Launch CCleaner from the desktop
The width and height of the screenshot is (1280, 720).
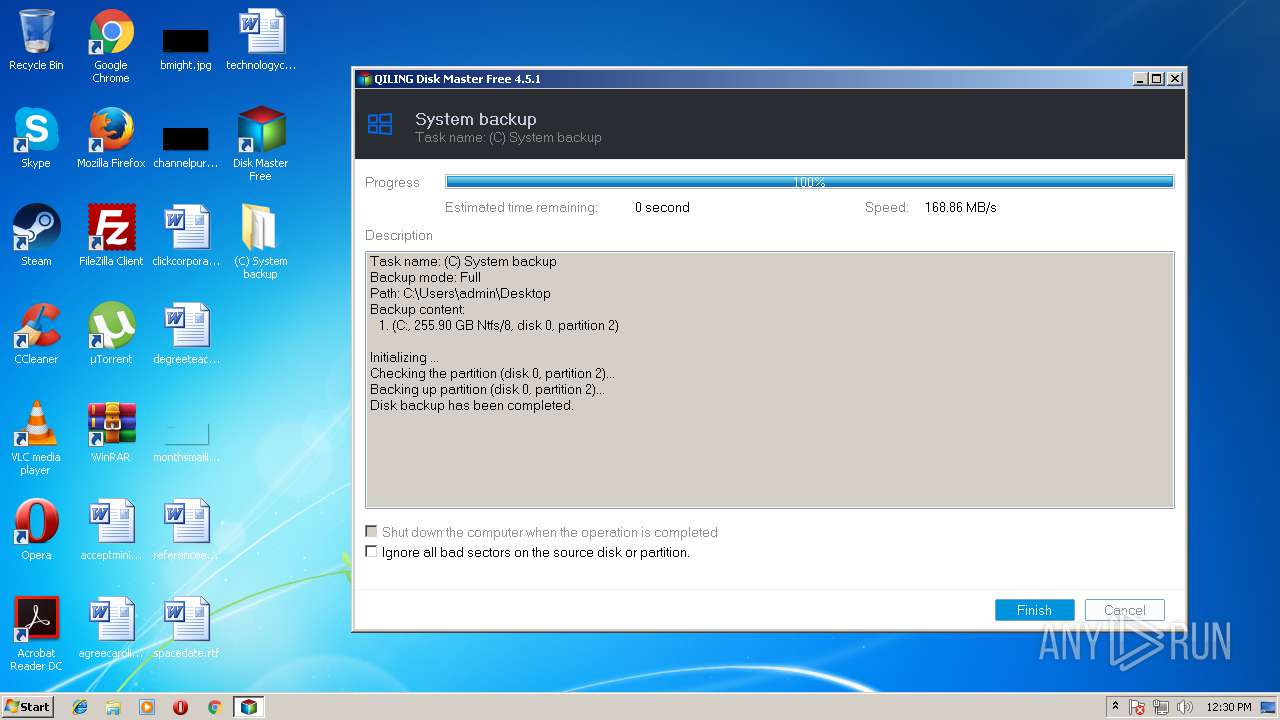click(x=36, y=334)
